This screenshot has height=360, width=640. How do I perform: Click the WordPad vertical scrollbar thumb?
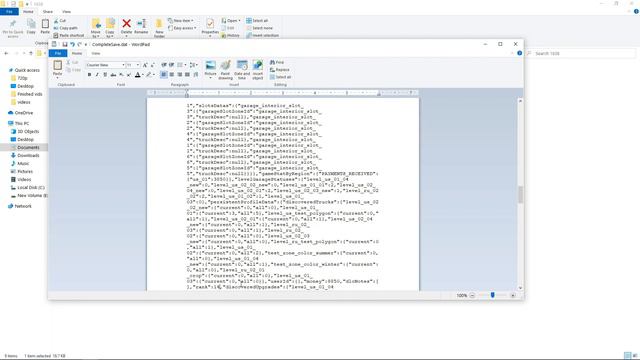point(520,194)
